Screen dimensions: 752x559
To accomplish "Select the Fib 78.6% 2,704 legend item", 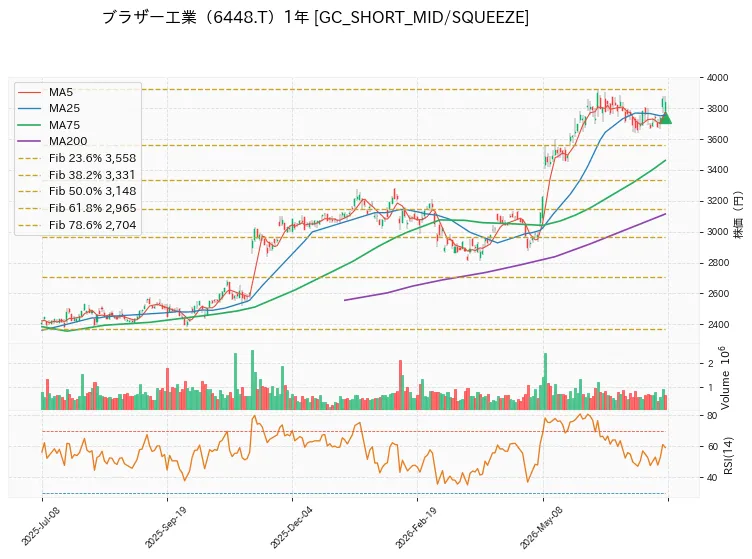I will point(77,225).
